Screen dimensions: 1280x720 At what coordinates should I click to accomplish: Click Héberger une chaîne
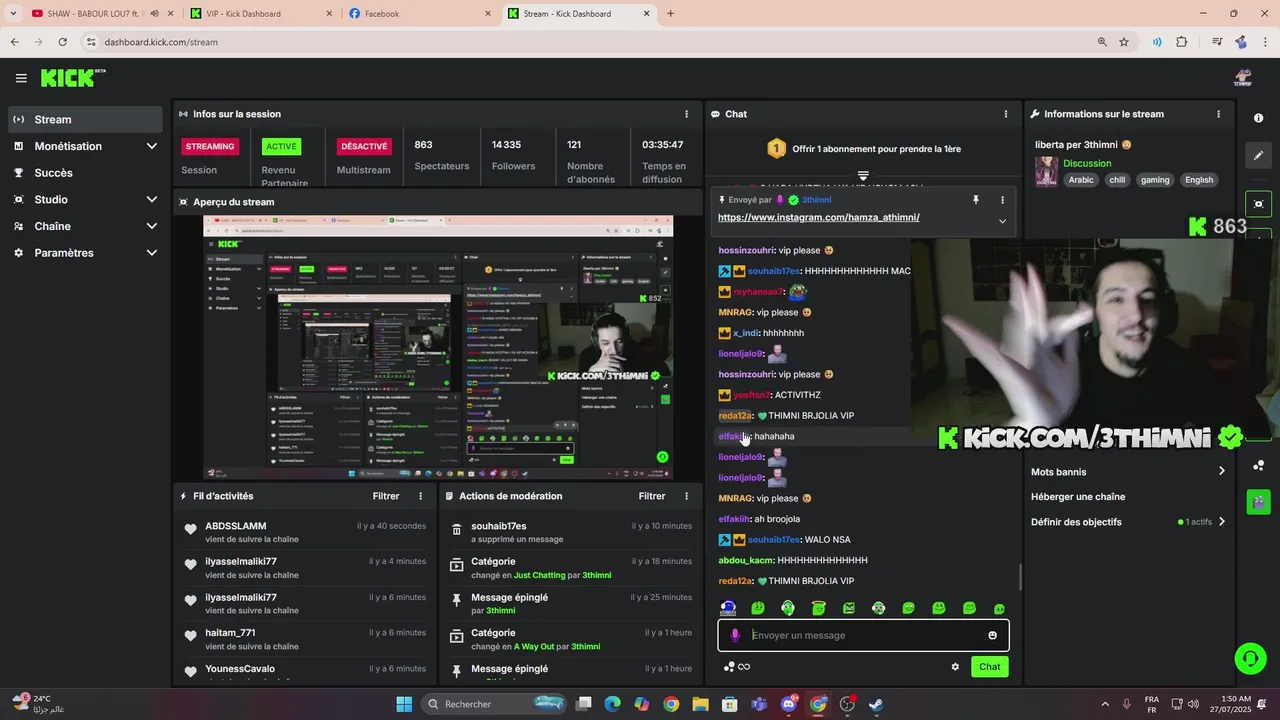pyautogui.click(x=1078, y=497)
